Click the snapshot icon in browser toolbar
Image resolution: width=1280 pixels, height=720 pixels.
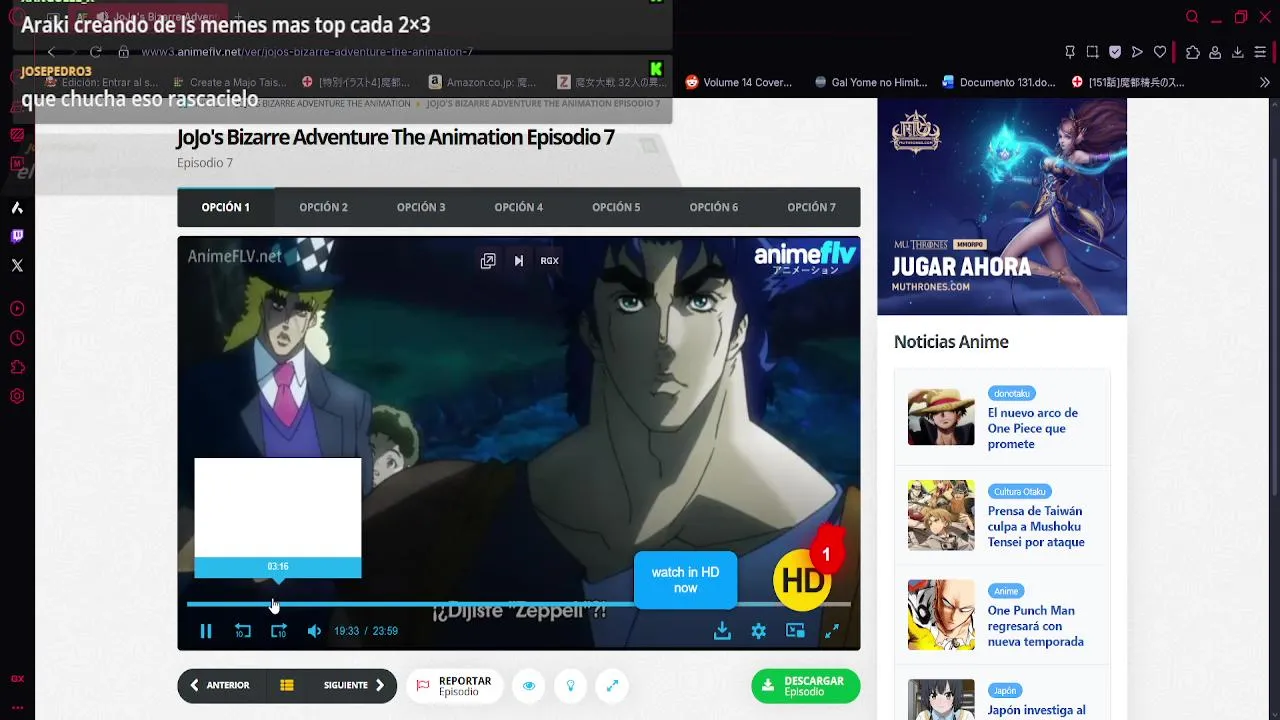click(x=1092, y=52)
